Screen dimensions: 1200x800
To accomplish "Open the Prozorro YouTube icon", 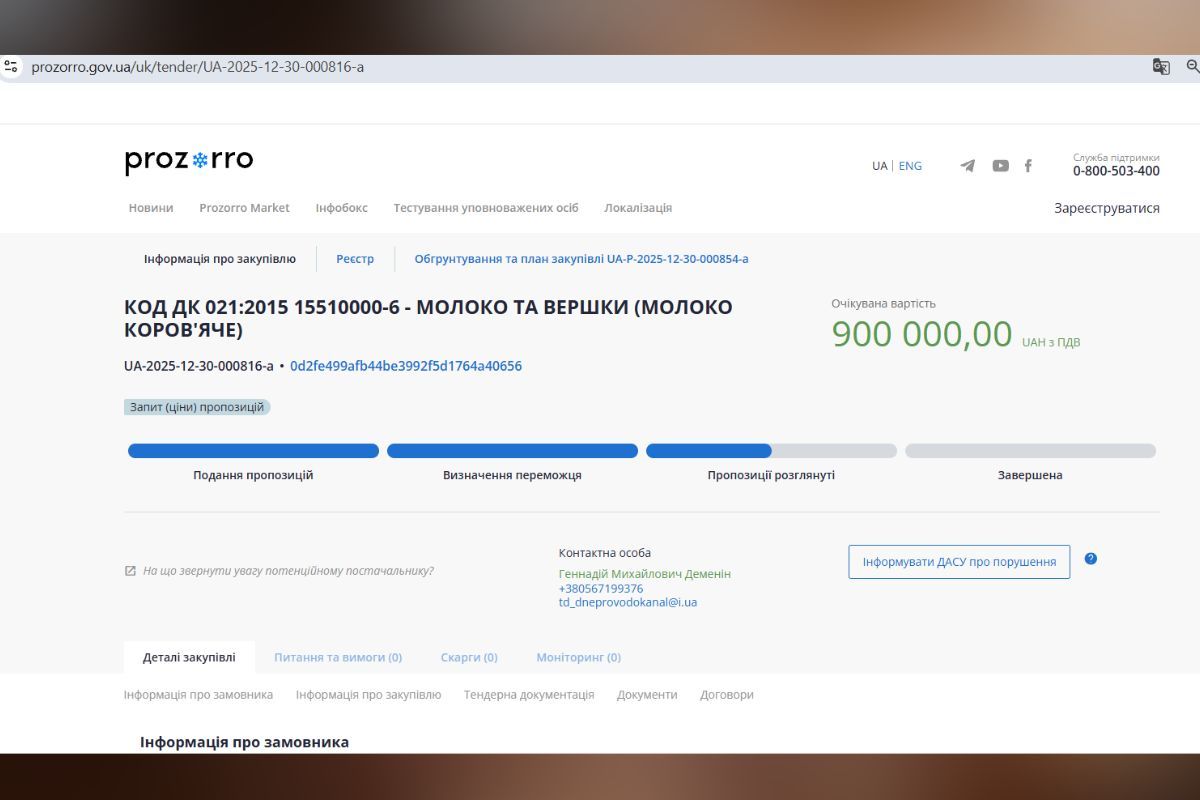I will coord(1000,166).
